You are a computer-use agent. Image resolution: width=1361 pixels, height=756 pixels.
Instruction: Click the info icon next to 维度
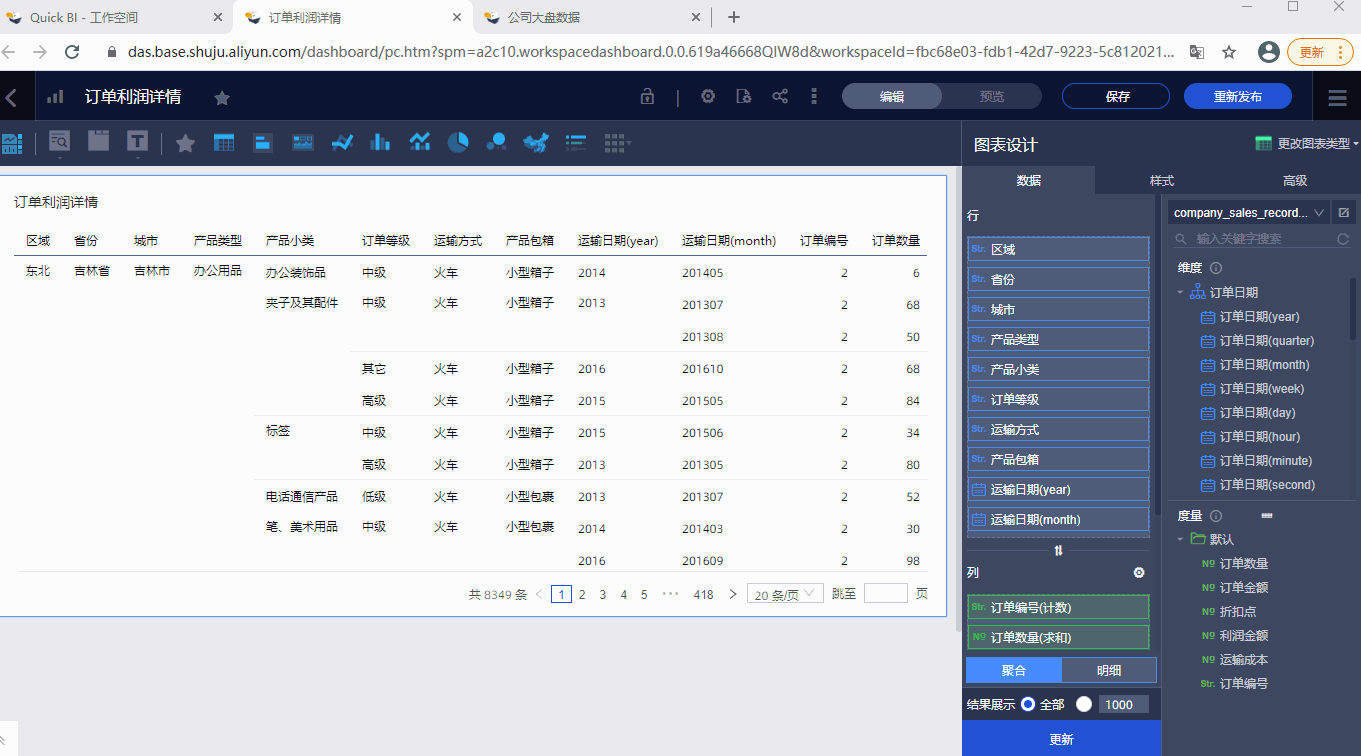click(x=1216, y=268)
